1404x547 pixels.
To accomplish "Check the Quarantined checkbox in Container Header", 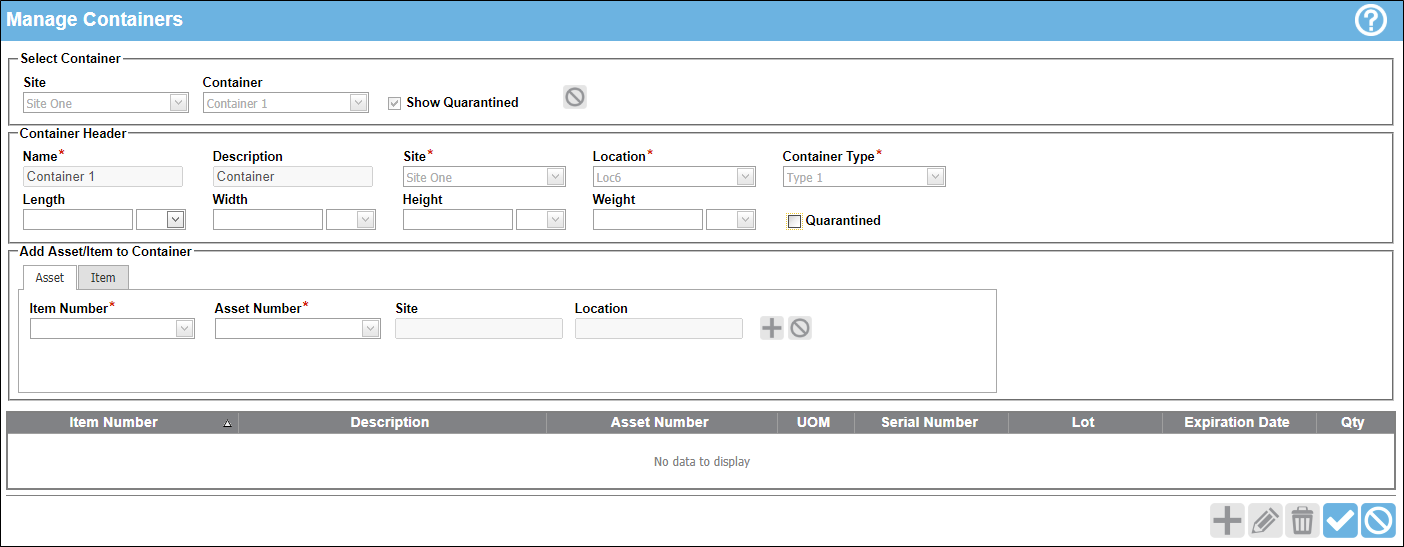I will pos(794,221).
